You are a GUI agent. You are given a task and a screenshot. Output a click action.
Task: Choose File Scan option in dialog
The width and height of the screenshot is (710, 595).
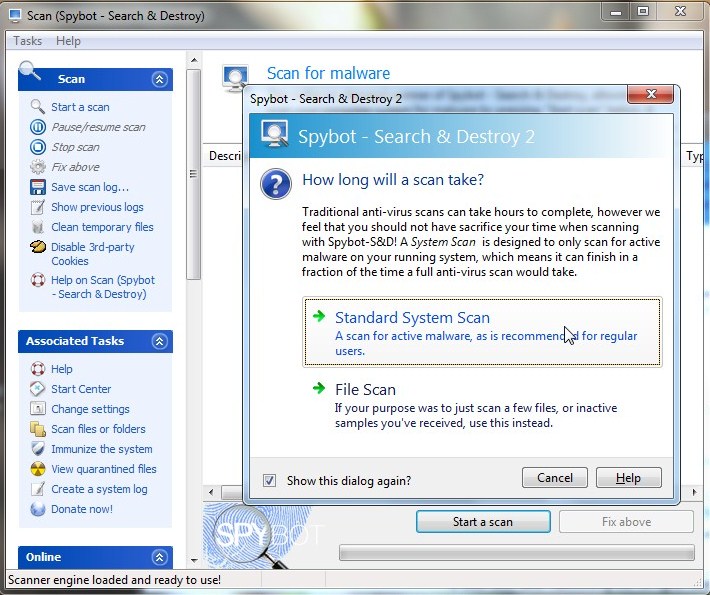pyautogui.click(x=482, y=404)
